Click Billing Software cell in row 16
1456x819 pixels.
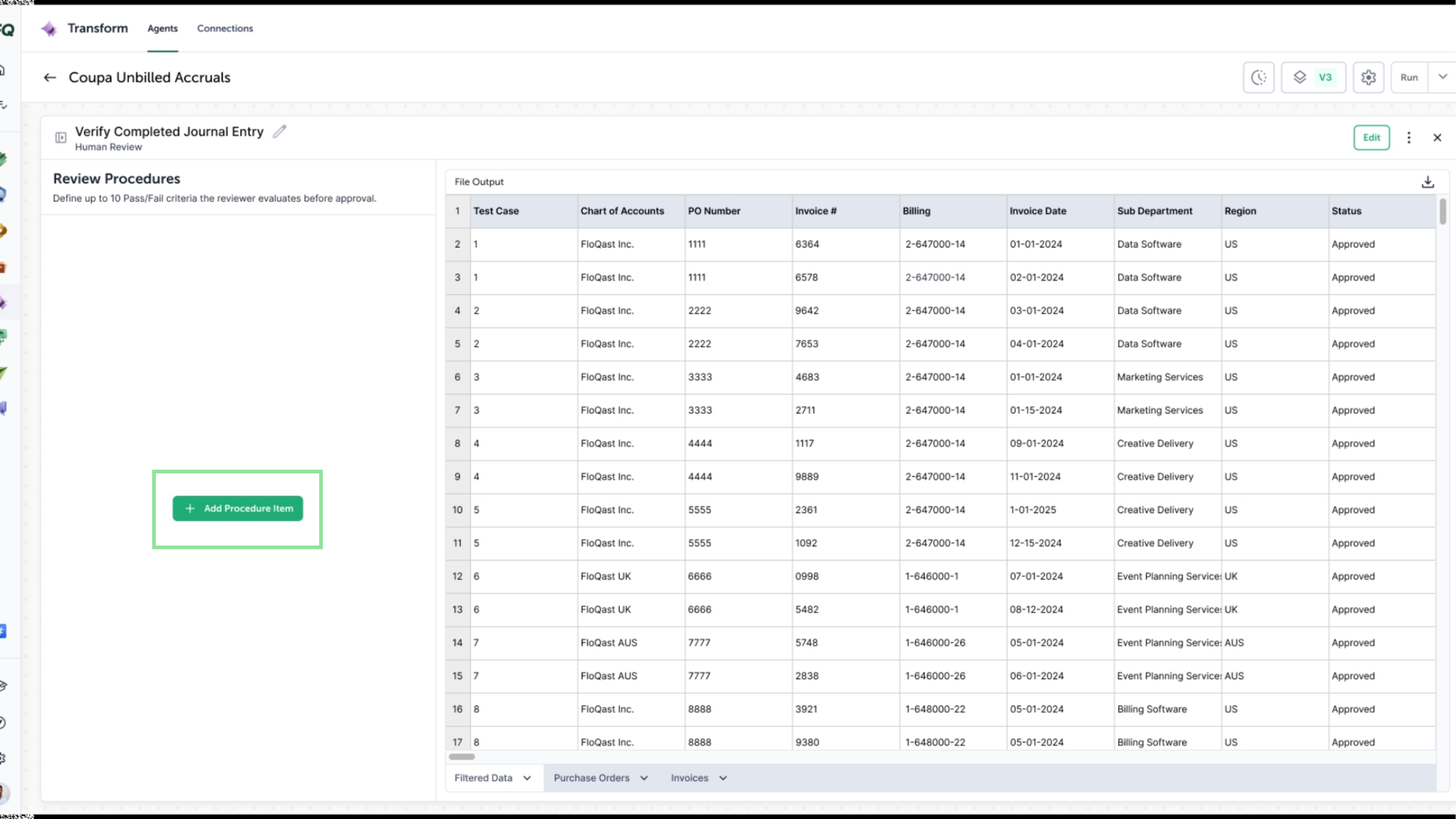tap(1168, 709)
